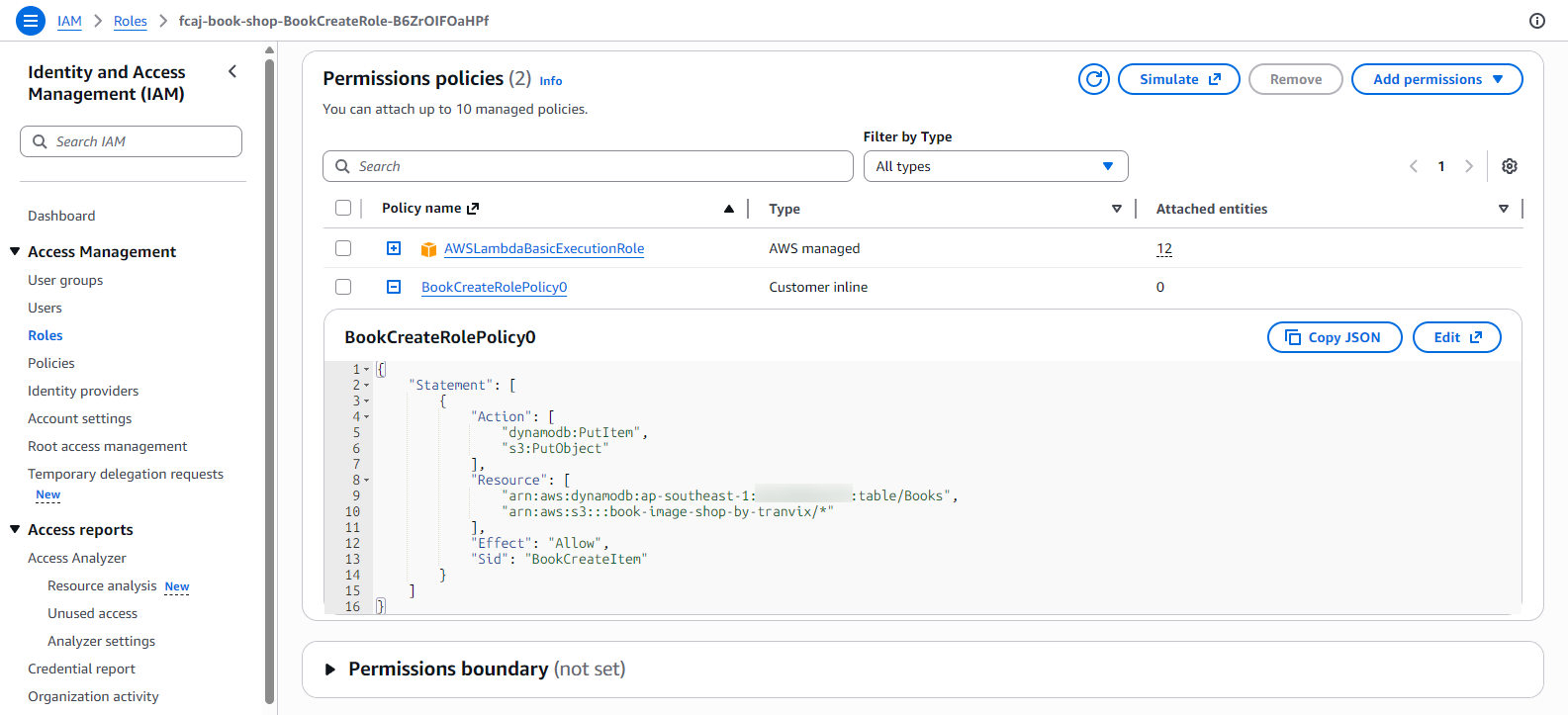This screenshot has height=715, width=1568.
Task: Open the Roles breadcrumb link
Action: point(130,21)
